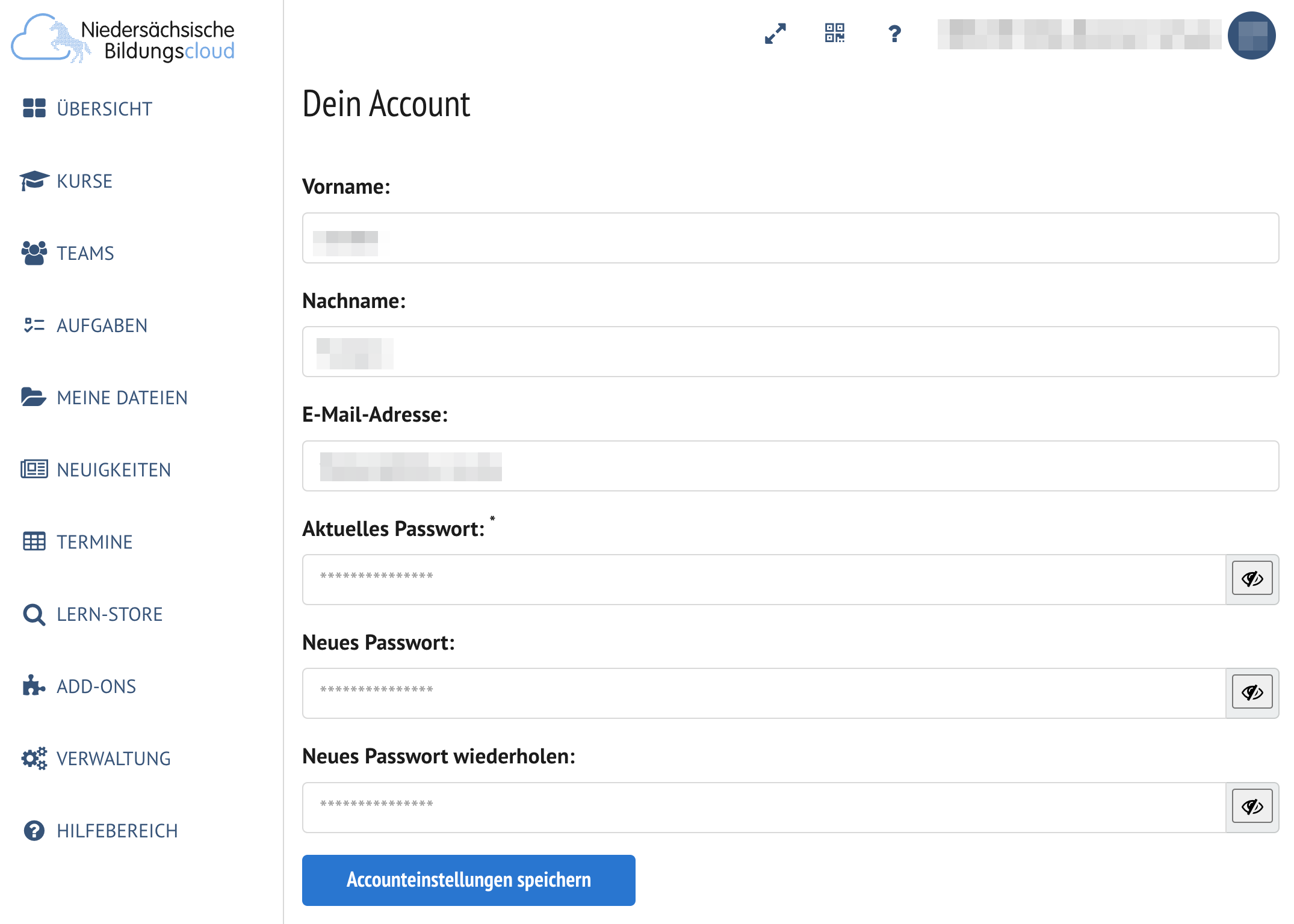Viewport: 1294px width, 924px height.
Task: Click the question mark help icon in header
Action: pos(894,34)
